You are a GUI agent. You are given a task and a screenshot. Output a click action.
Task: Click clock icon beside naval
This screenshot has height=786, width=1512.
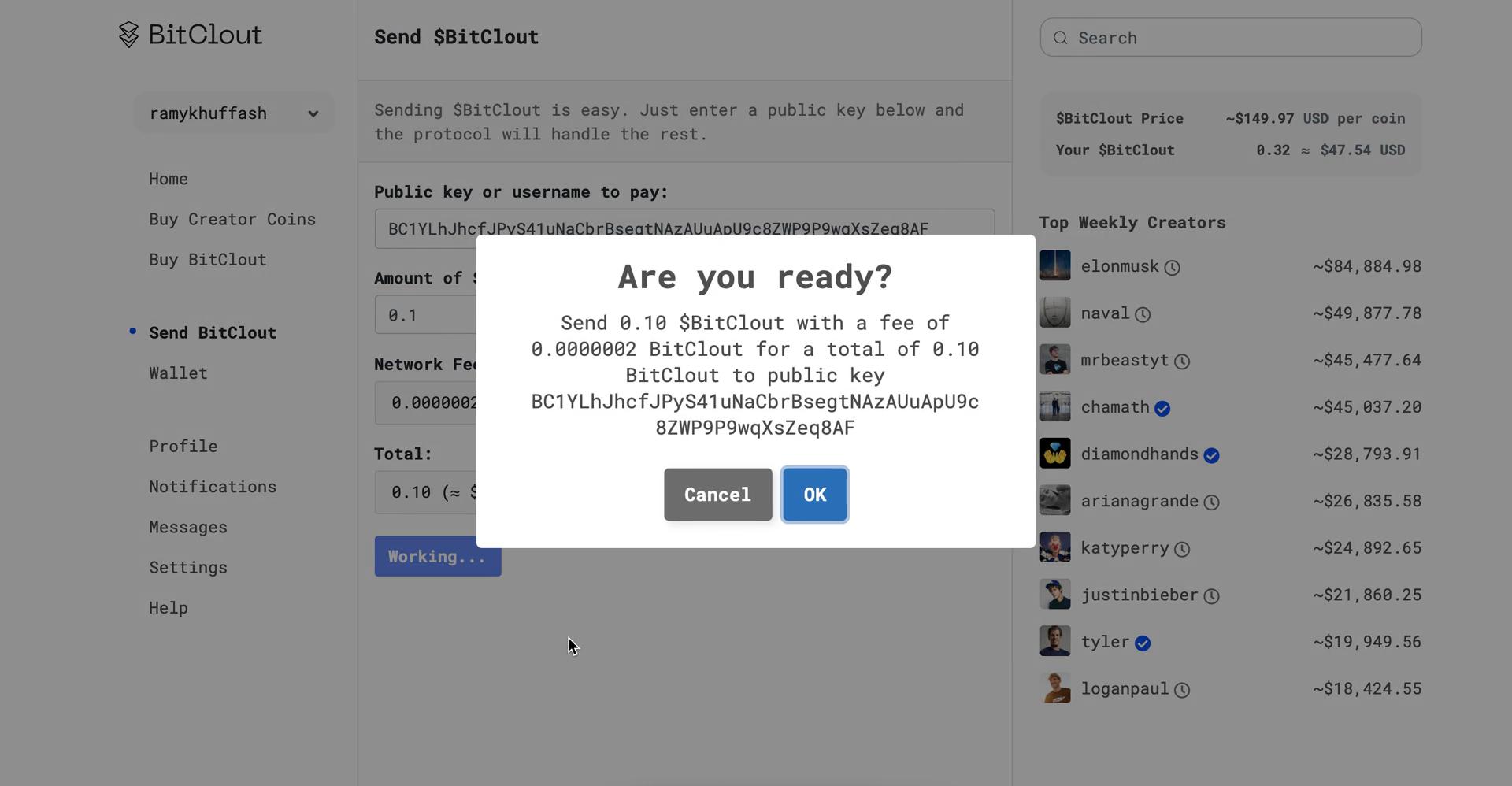coord(1143,315)
